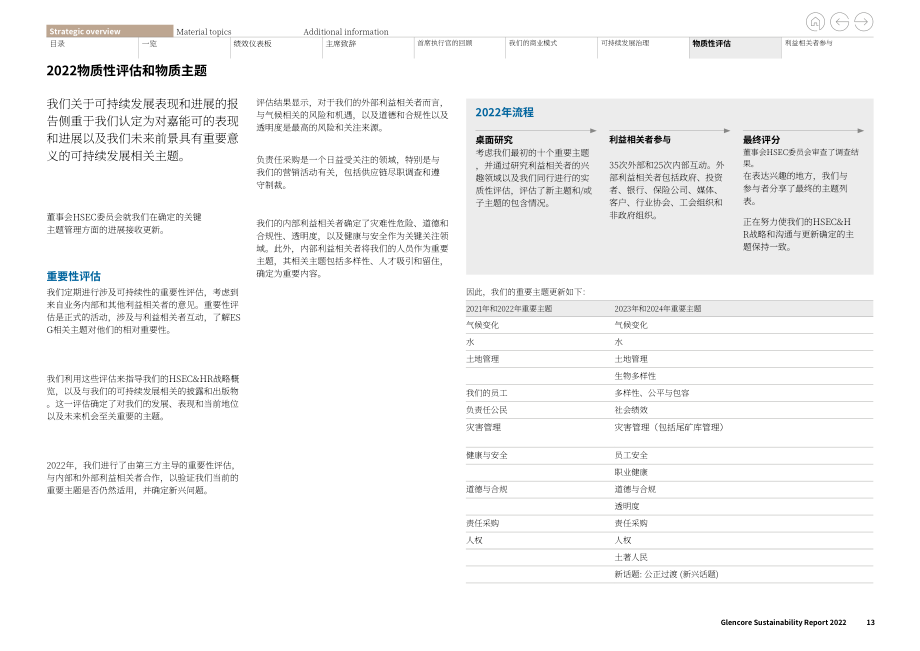Click the 透明度 table cell
Screen dimensions: 920x651
627,506
